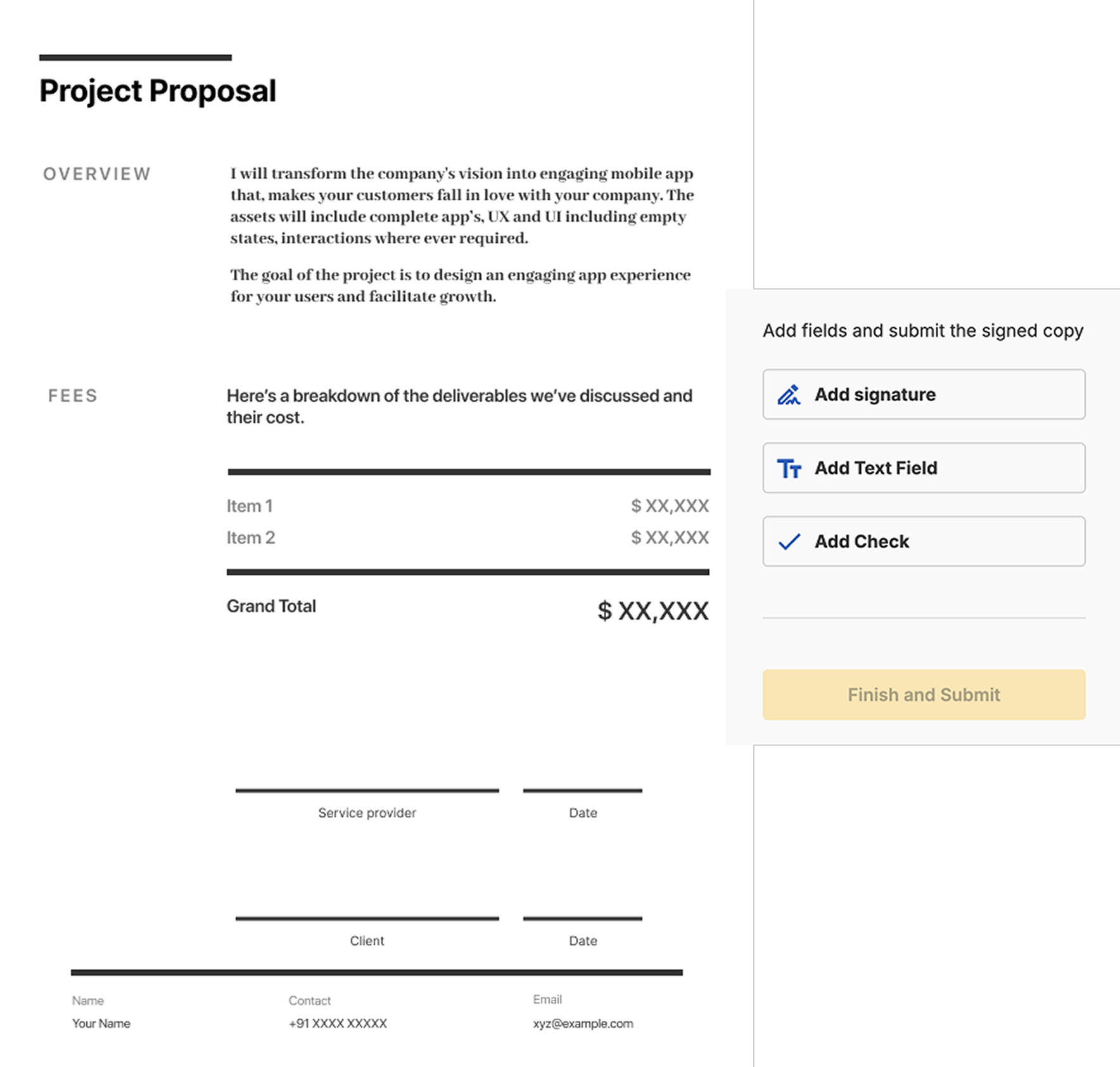Select the Project Proposal title
The image size is (1120, 1067).
pos(158,91)
